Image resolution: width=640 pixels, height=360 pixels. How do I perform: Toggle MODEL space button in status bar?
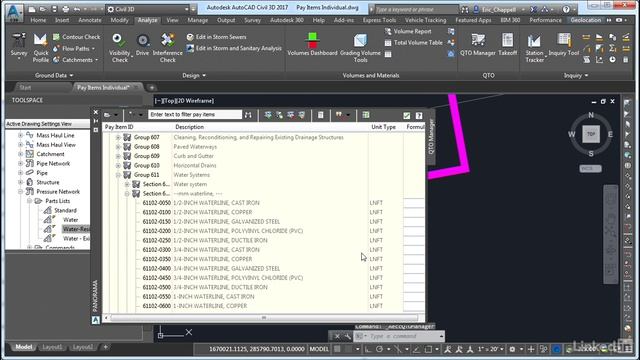point(319,349)
